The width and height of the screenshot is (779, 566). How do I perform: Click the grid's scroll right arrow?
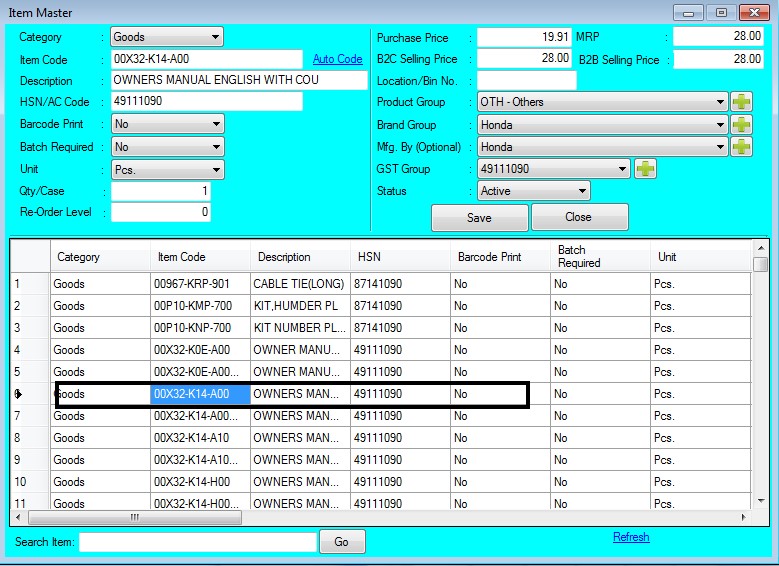pos(744,517)
